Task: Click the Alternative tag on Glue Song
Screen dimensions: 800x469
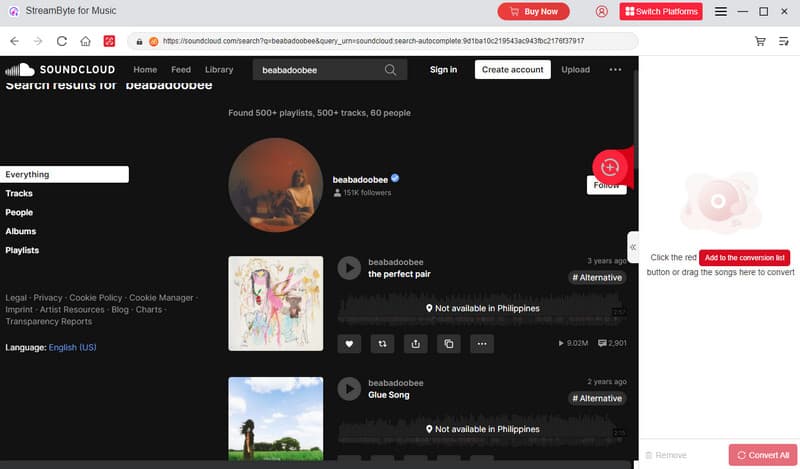Action: click(x=597, y=399)
